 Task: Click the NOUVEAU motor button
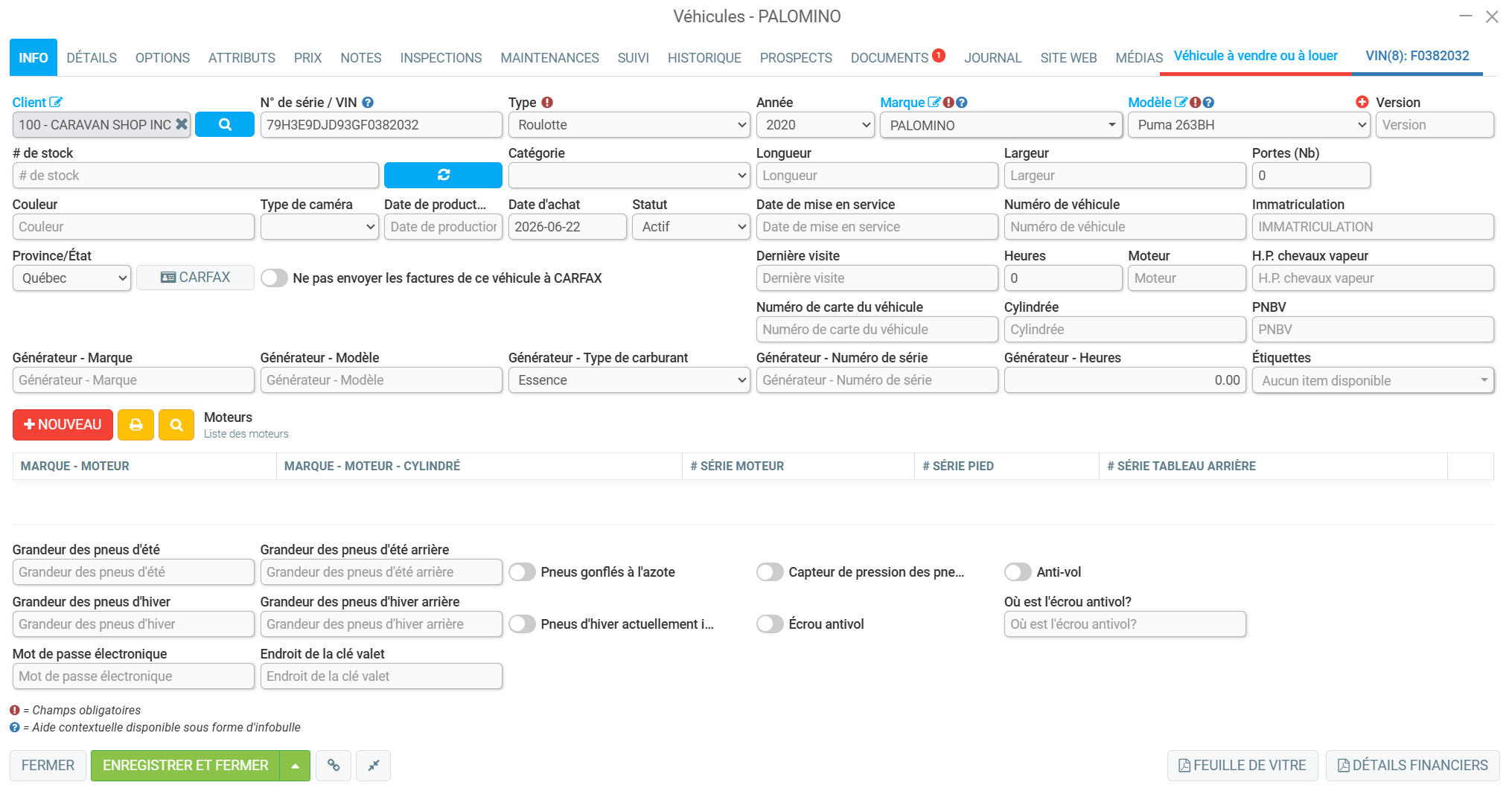coord(63,425)
